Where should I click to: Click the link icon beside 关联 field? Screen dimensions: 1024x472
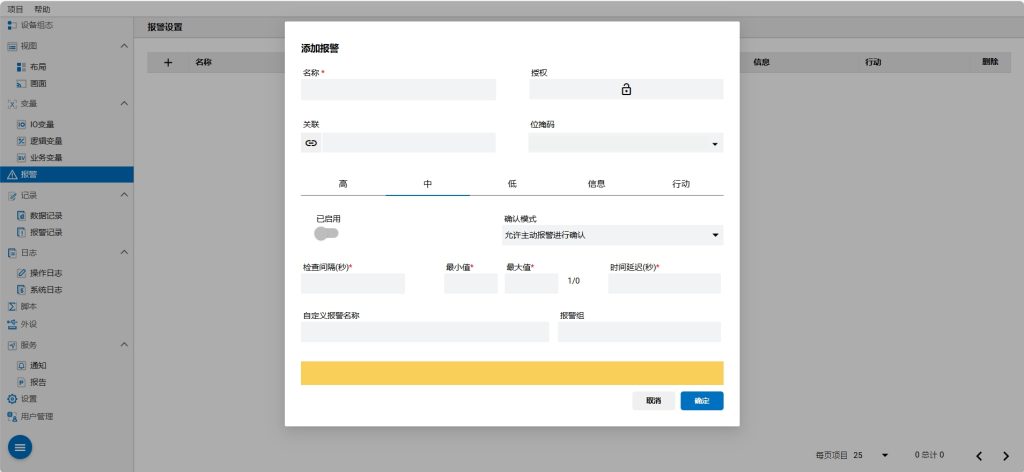pos(311,143)
